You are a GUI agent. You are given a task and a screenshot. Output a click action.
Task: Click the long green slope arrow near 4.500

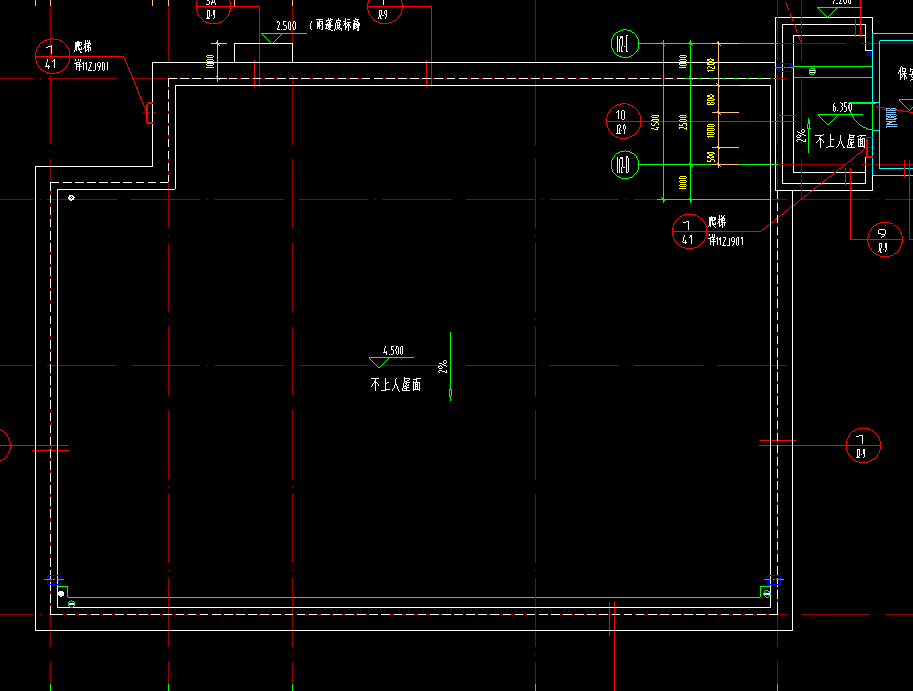(x=451, y=366)
